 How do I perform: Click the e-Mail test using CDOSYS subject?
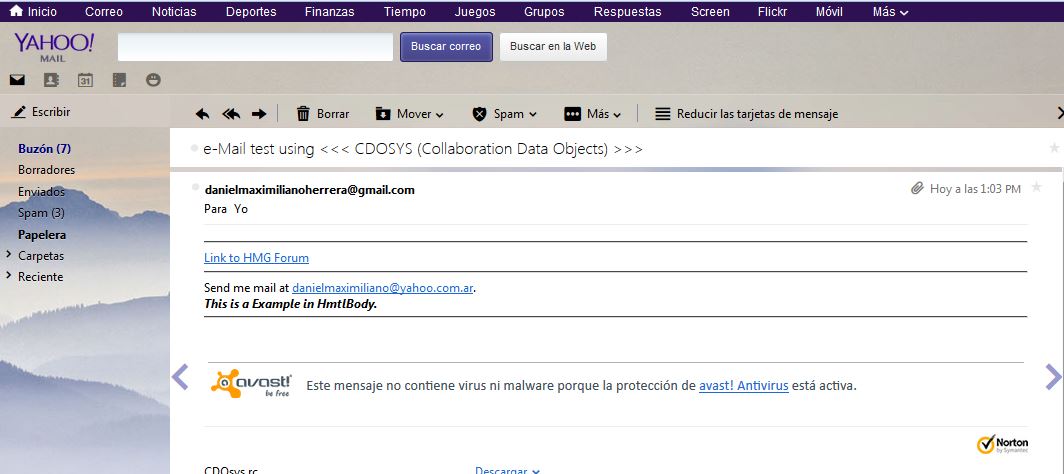[423, 149]
